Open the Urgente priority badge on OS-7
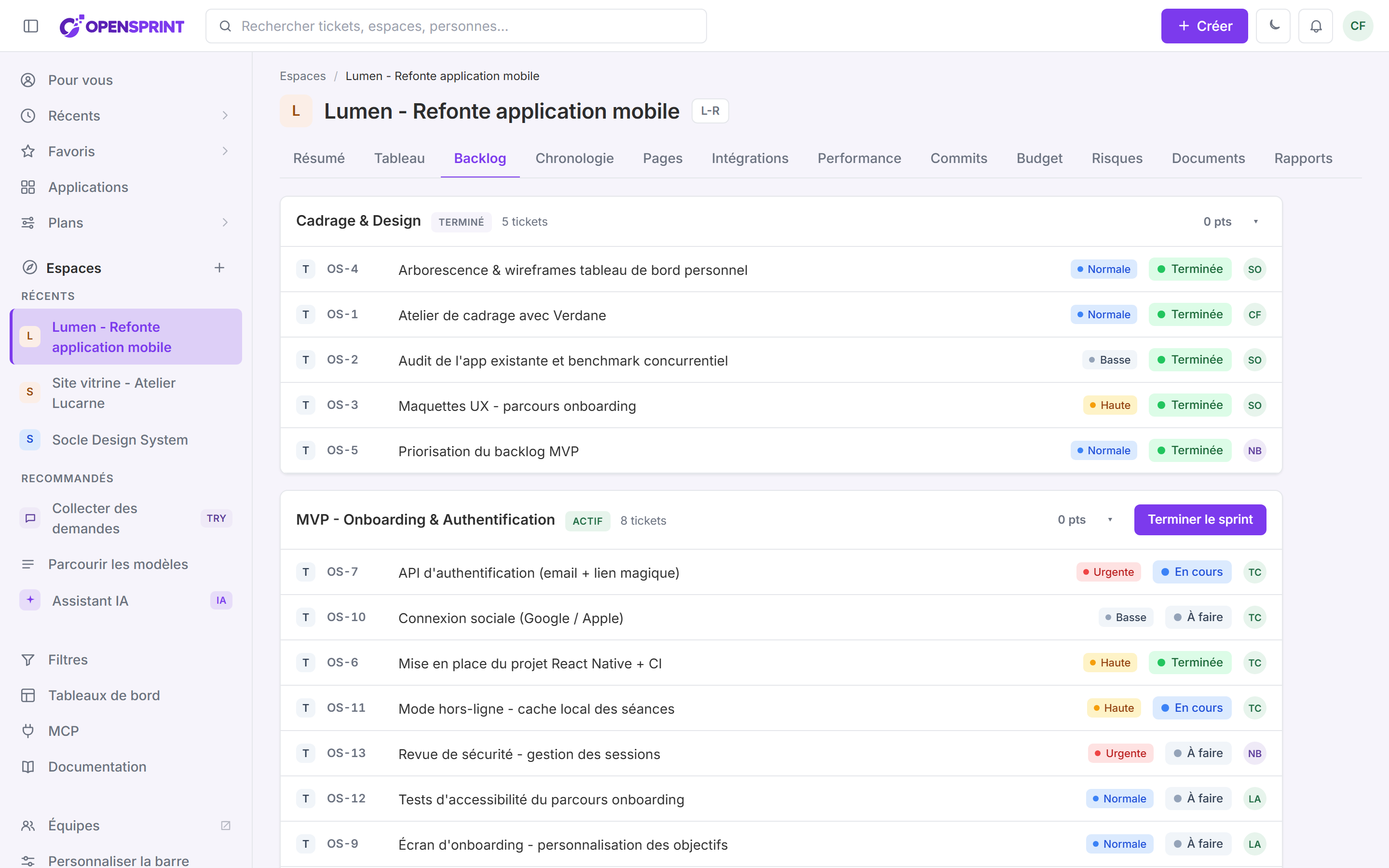This screenshot has width=1389, height=868. point(1108,572)
